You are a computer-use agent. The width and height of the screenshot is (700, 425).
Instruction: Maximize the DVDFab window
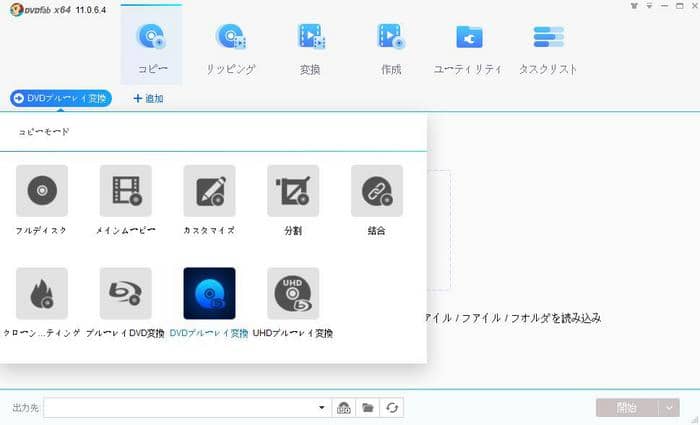tap(679, 6)
